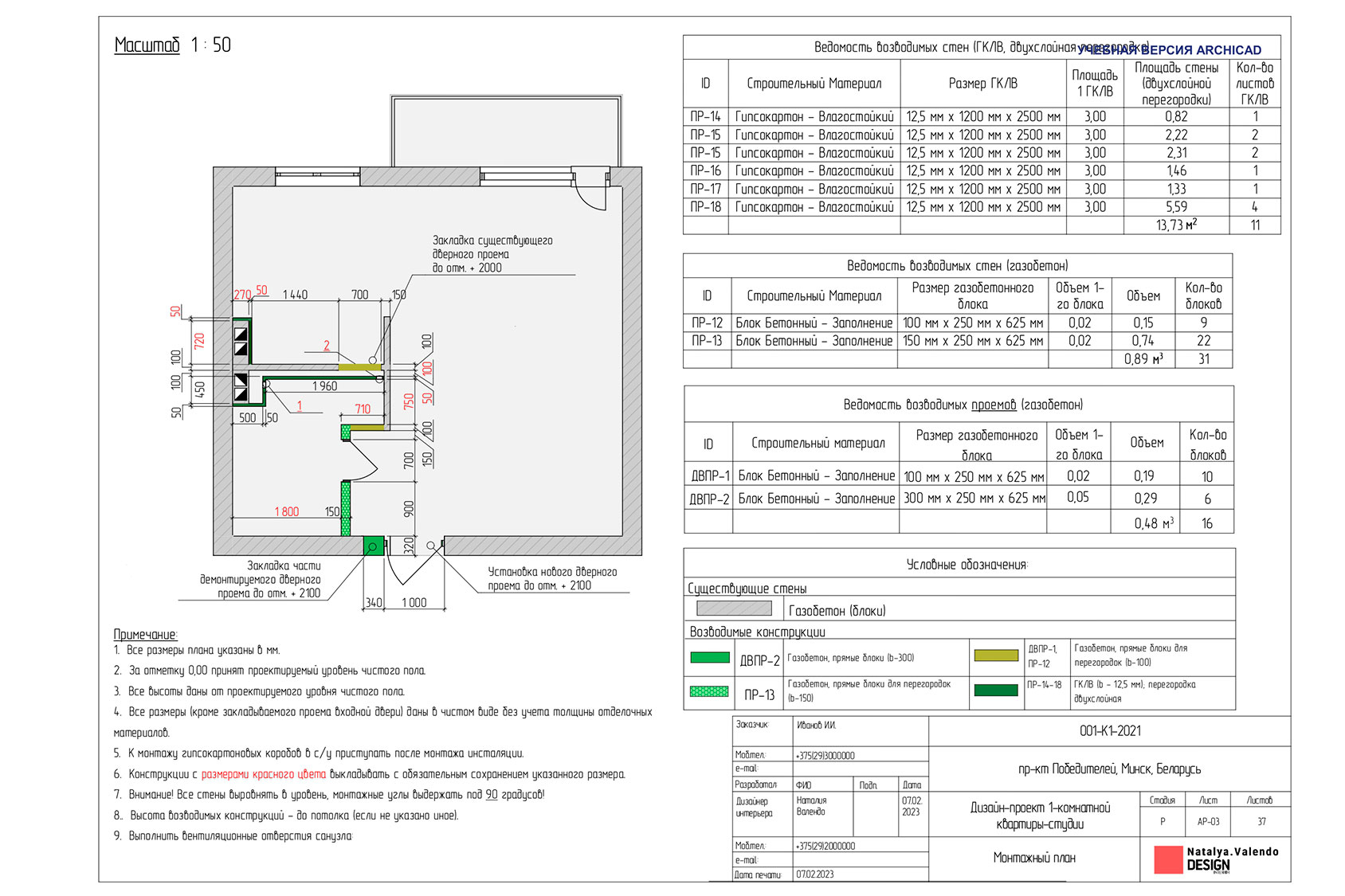The image size is (1345, 896).
Task: Click callout 'Закладка части демонтируемого дверного проема'
Action: click(x=260, y=580)
